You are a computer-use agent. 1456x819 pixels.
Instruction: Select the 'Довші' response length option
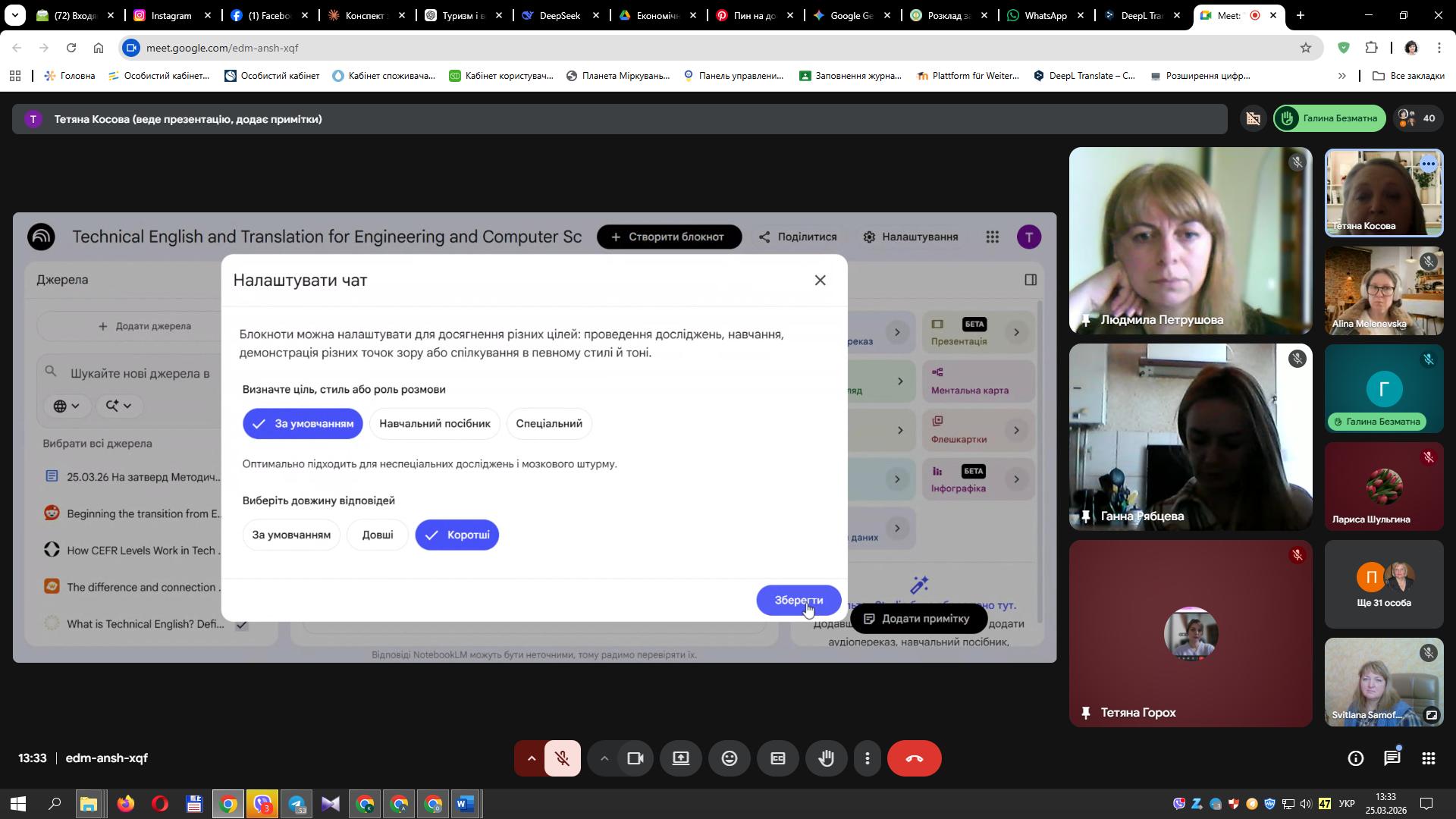(x=377, y=535)
